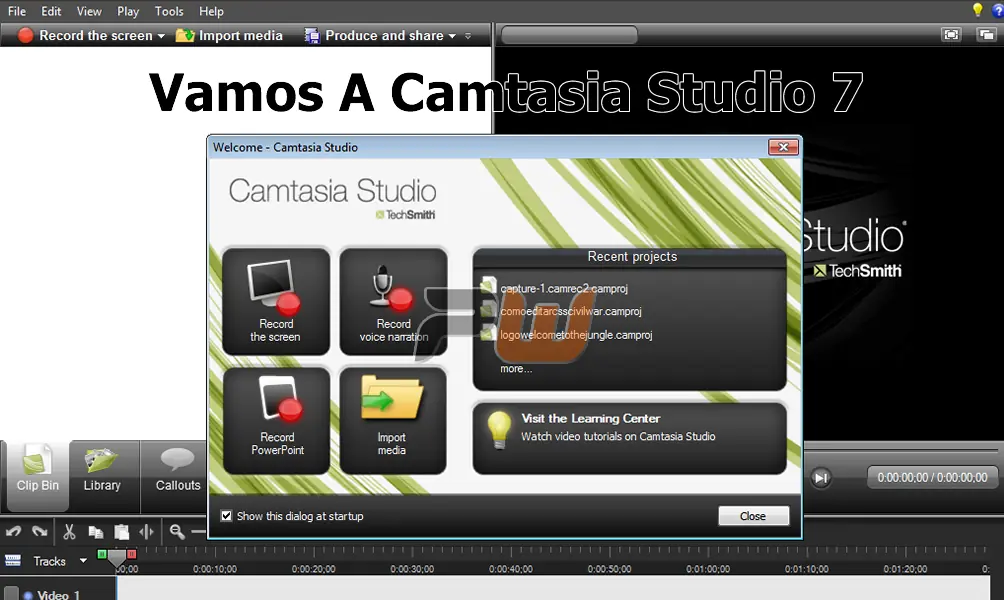The width and height of the screenshot is (1004, 600).
Task: Open the Tools menu
Action: 169,11
